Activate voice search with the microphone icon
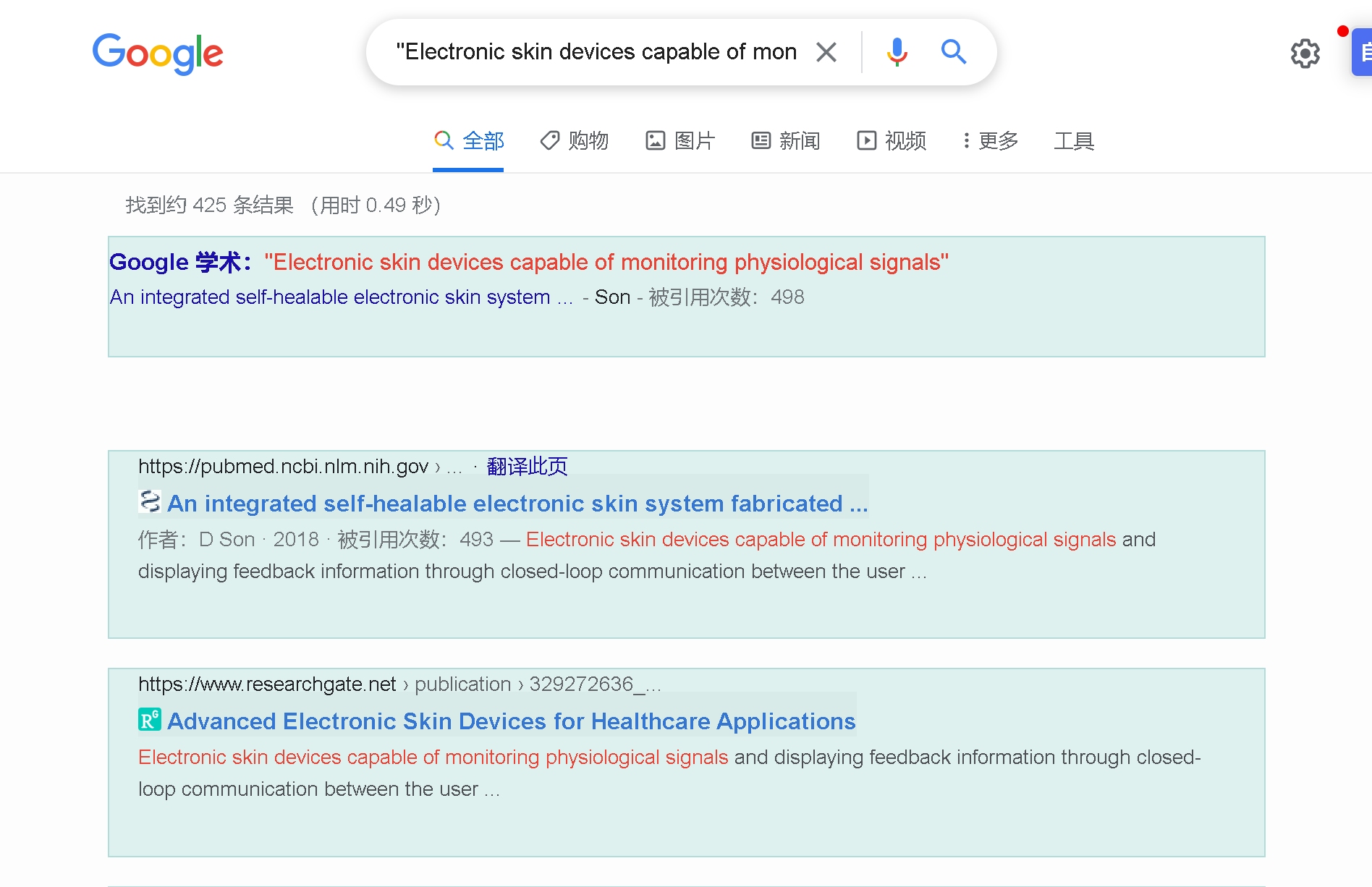1372x887 pixels. (896, 51)
